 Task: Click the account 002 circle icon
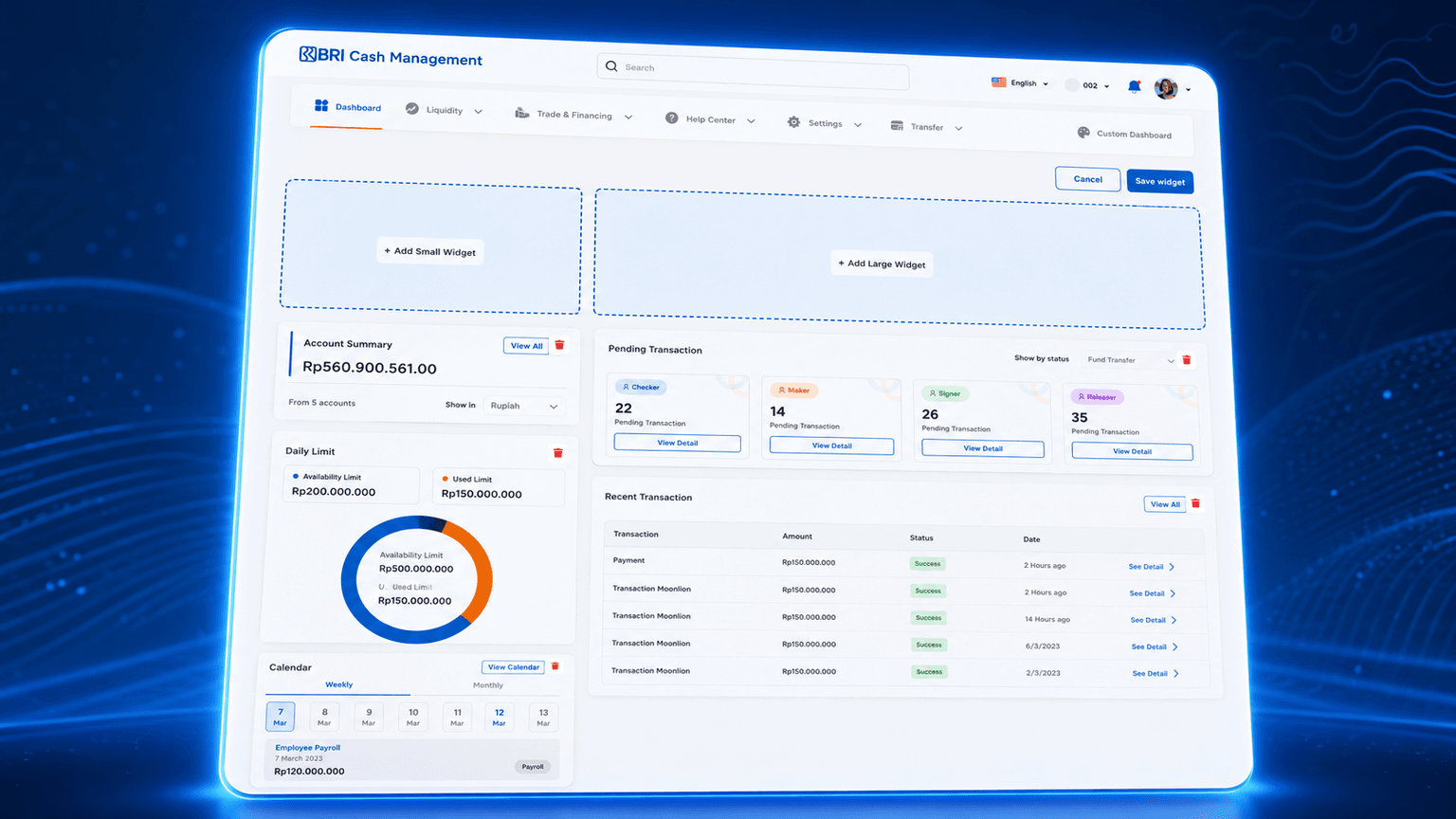pyautogui.click(x=1072, y=85)
